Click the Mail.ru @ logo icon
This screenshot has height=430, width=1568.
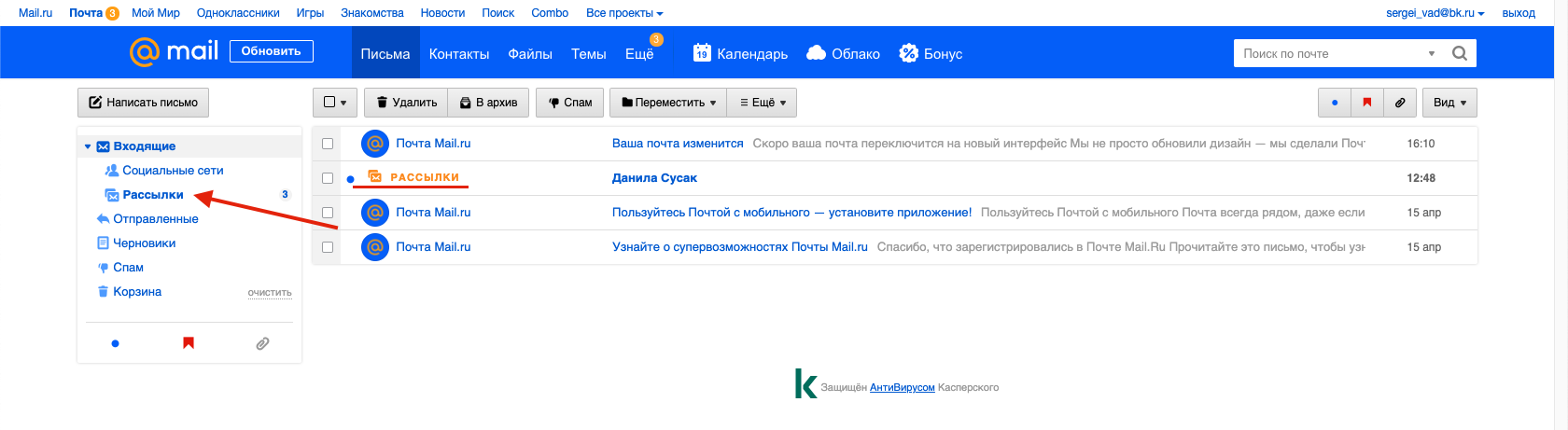[145, 52]
